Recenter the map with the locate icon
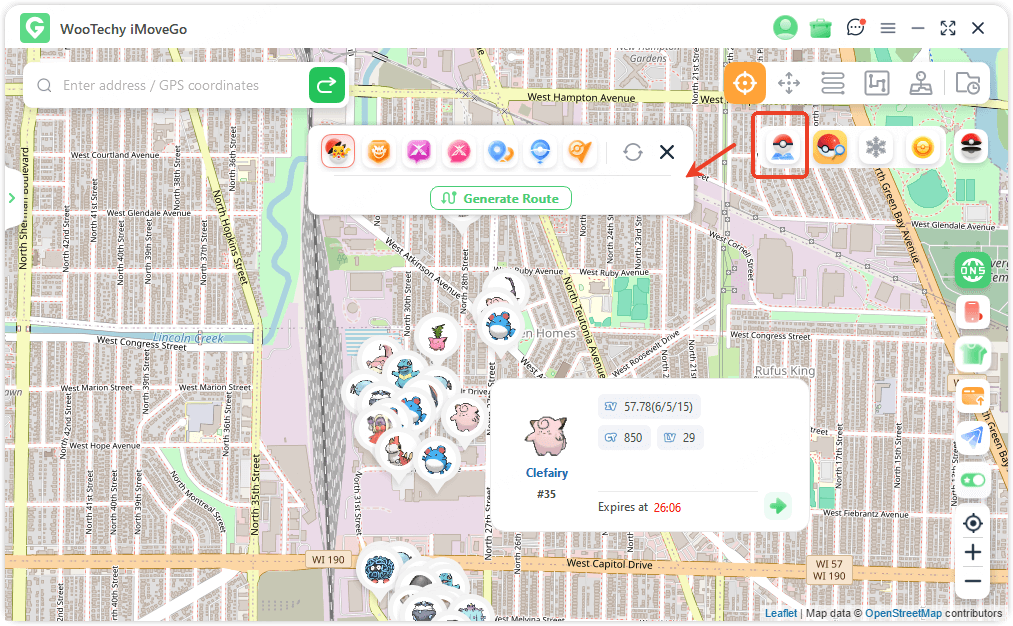The height and width of the screenshot is (626, 1013). pyautogui.click(x=972, y=523)
